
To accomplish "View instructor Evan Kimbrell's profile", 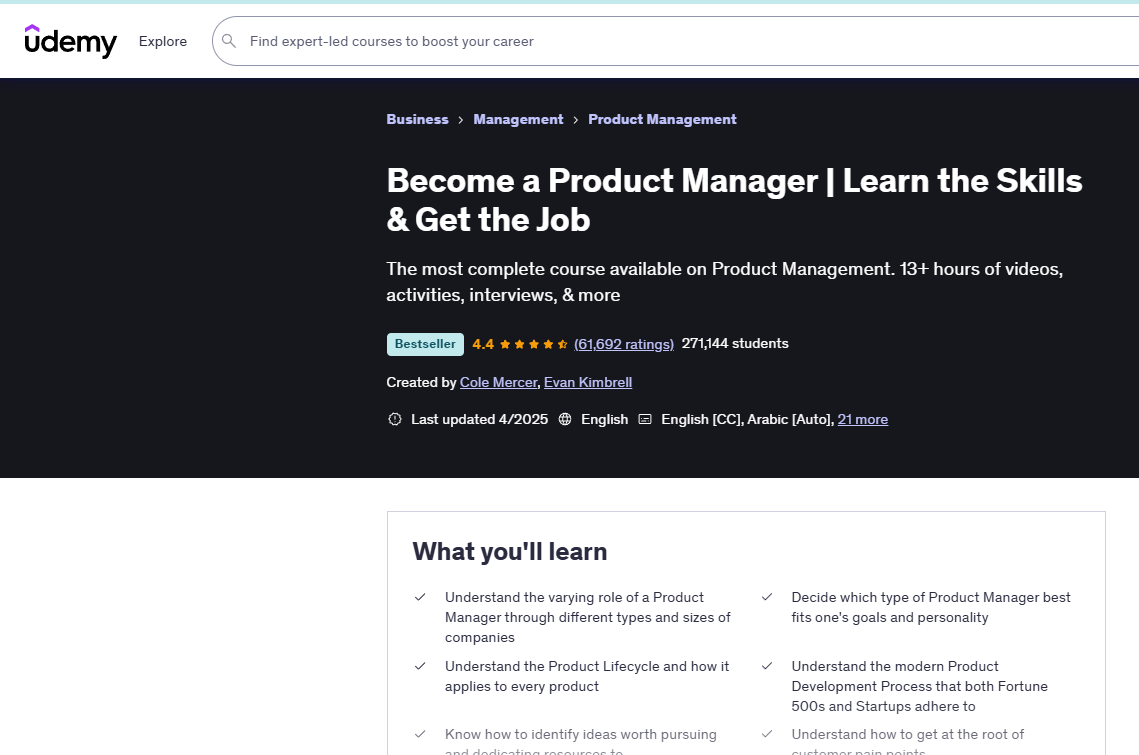I will point(588,382).
